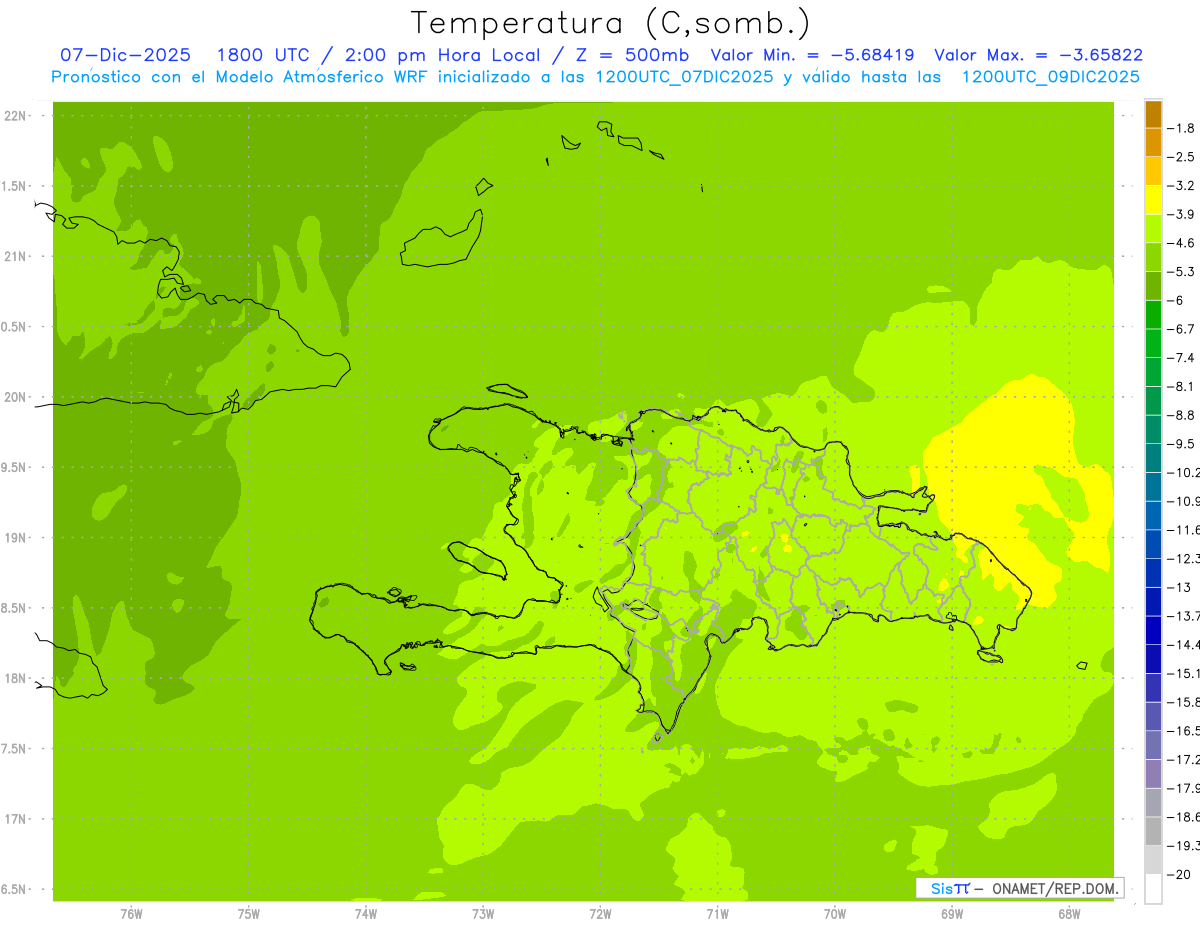Select the legend swatch between -3.9 and -4.6

1153,228
